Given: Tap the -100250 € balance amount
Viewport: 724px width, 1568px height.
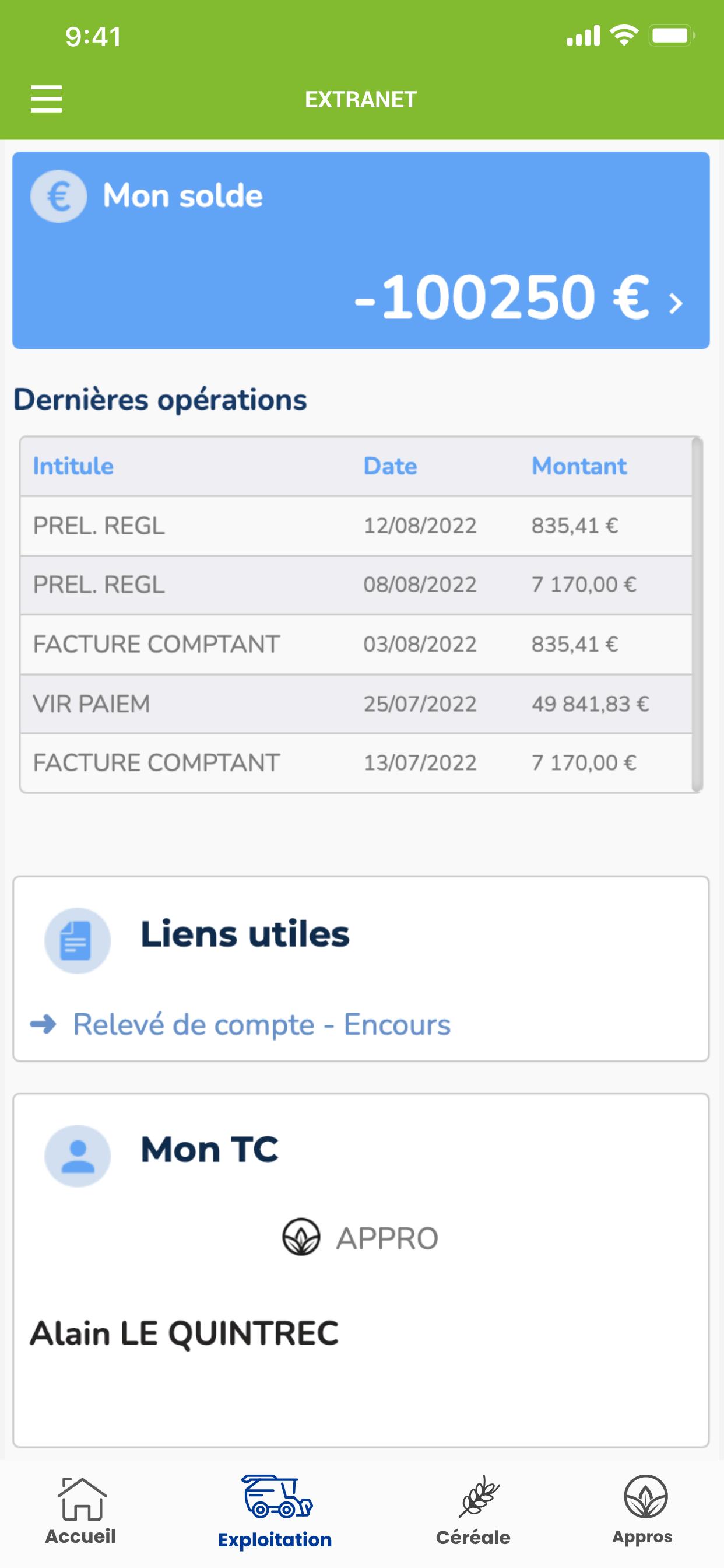Looking at the screenshot, I should click(x=502, y=297).
